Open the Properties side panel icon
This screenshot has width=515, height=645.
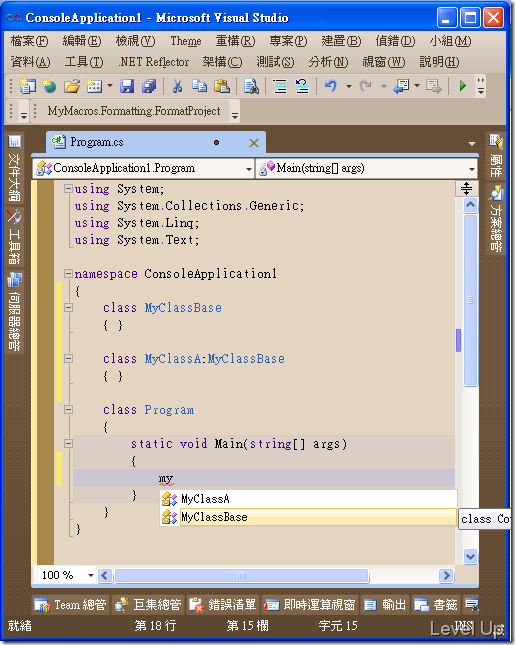[x=496, y=156]
